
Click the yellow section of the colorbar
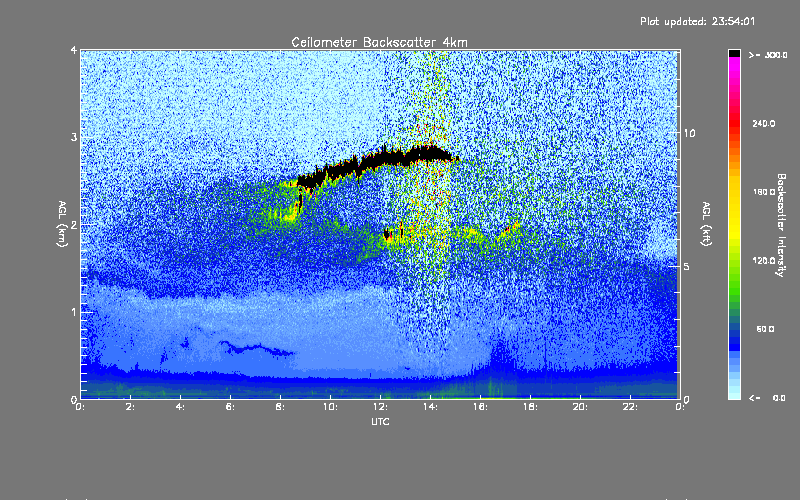[x=734, y=207]
